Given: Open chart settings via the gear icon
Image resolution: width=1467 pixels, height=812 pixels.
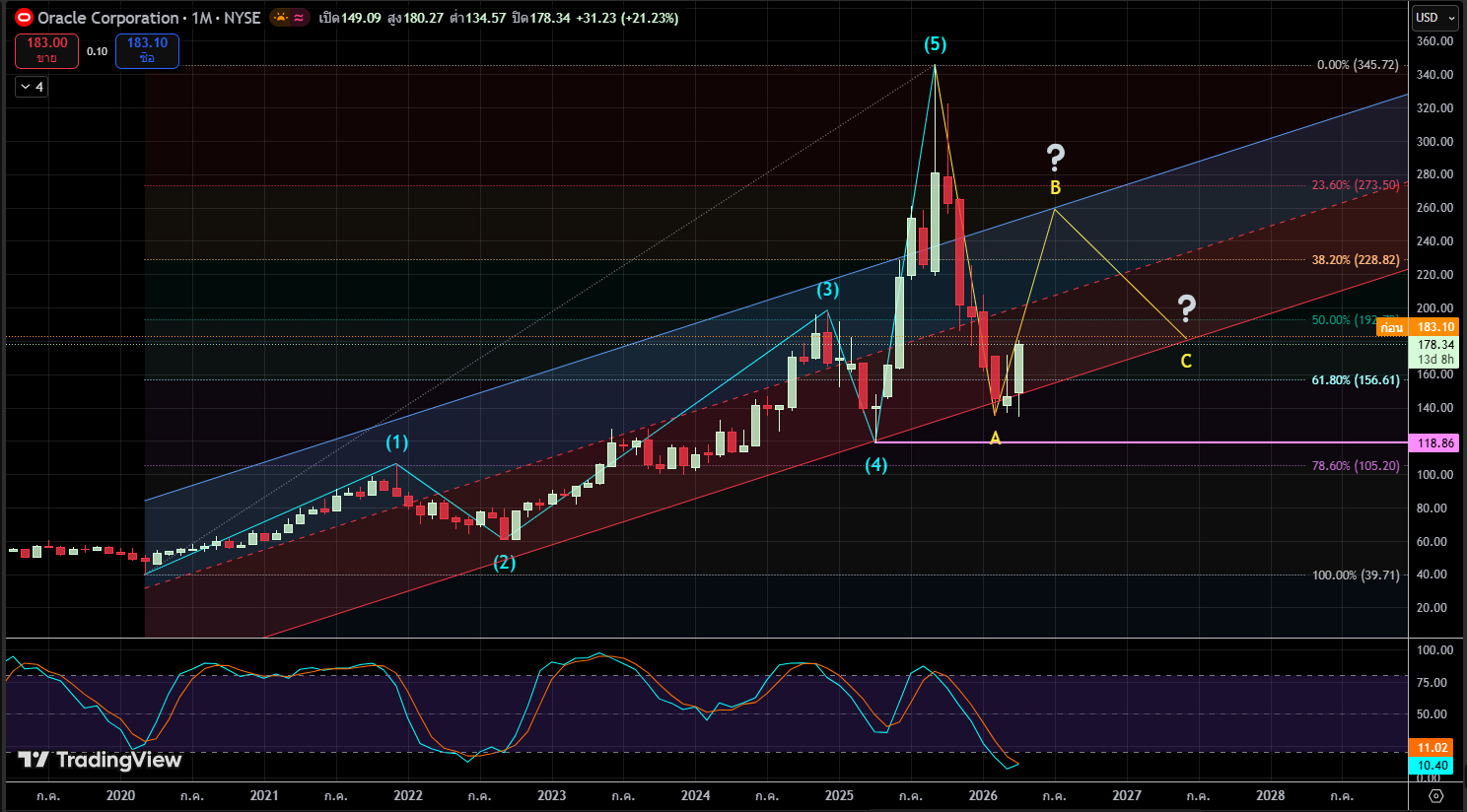Looking at the screenshot, I should click(1435, 795).
